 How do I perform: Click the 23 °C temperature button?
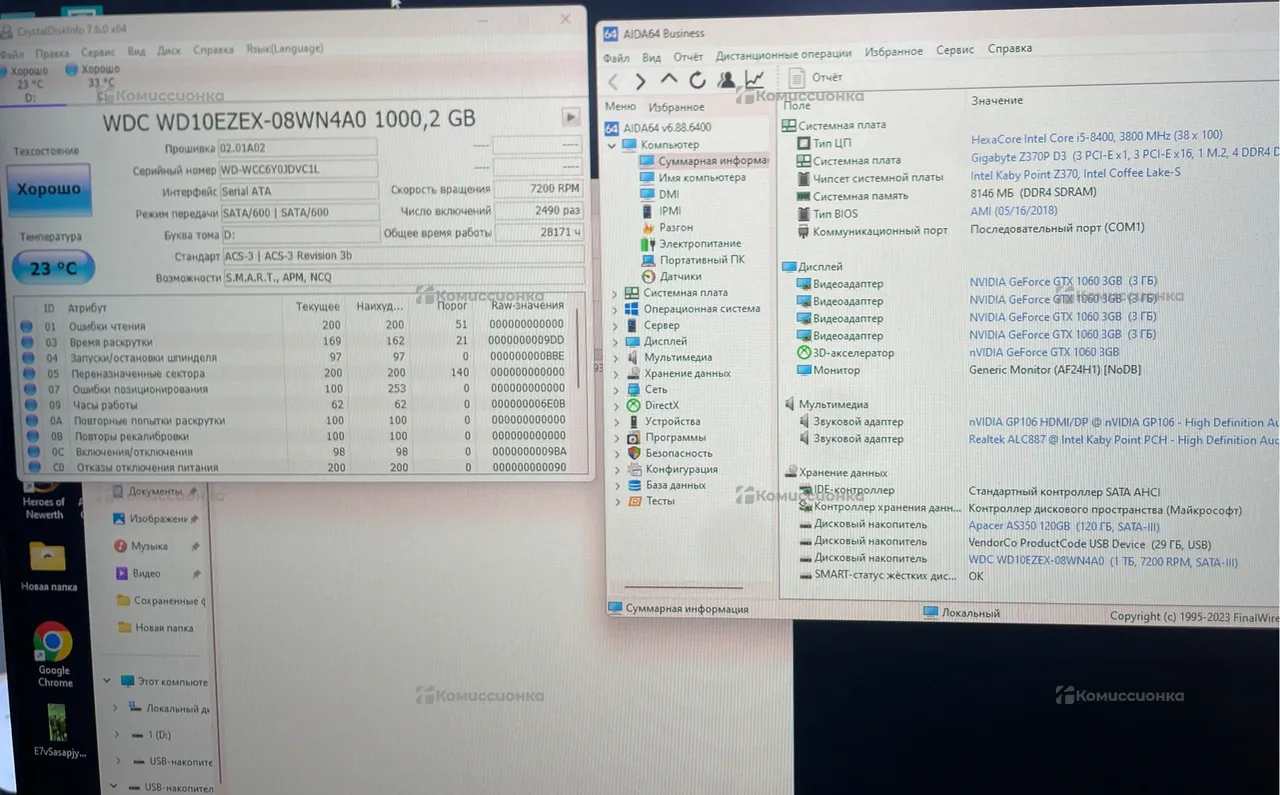(53, 268)
